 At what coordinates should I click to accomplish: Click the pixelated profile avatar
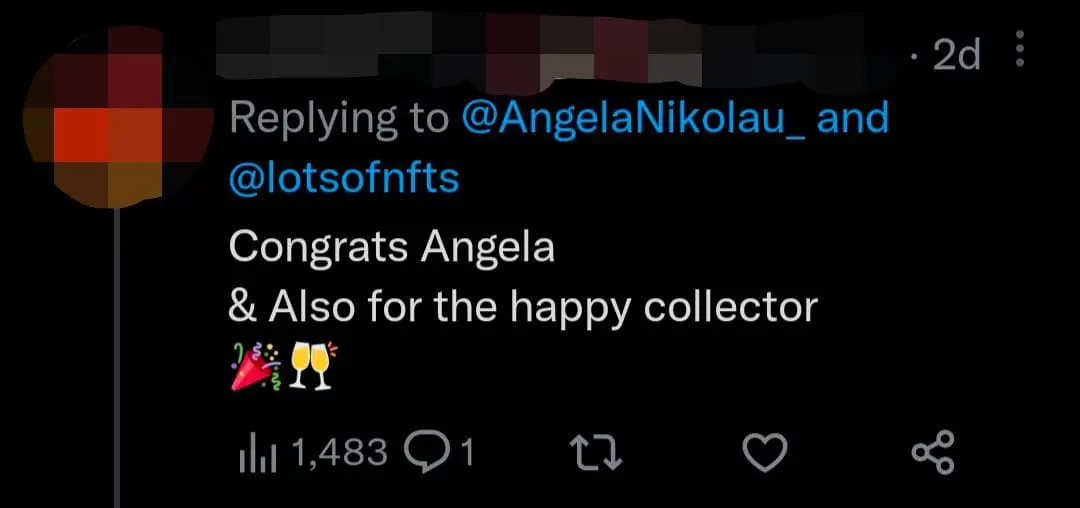[110, 120]
